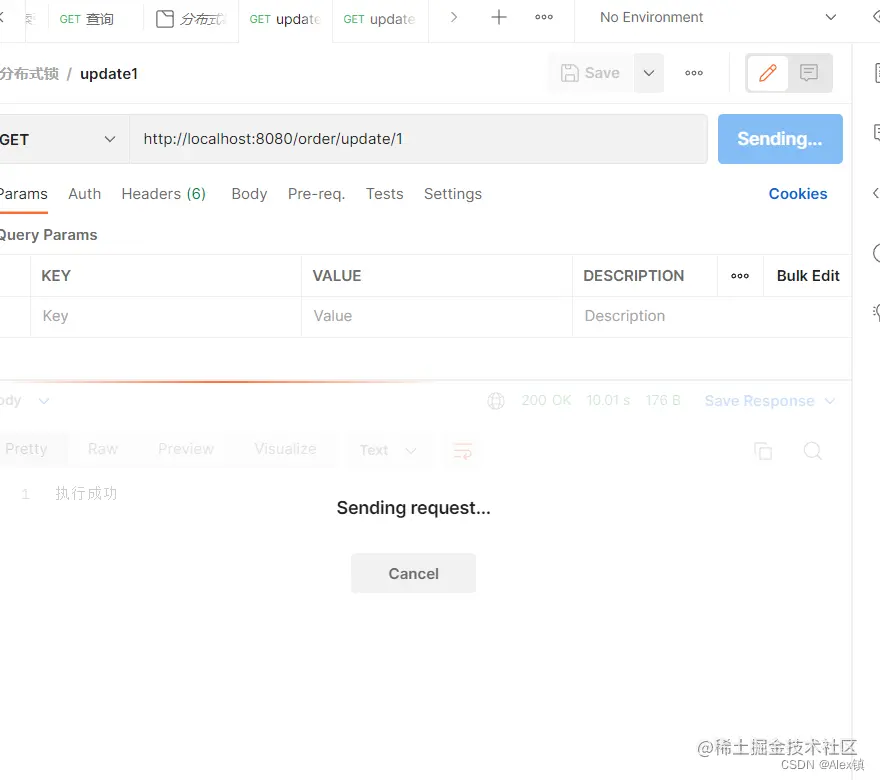Open the Settings tab
The height and width of the screenshot is (780, 880).
pyautogui.click(x=452, y=194)
